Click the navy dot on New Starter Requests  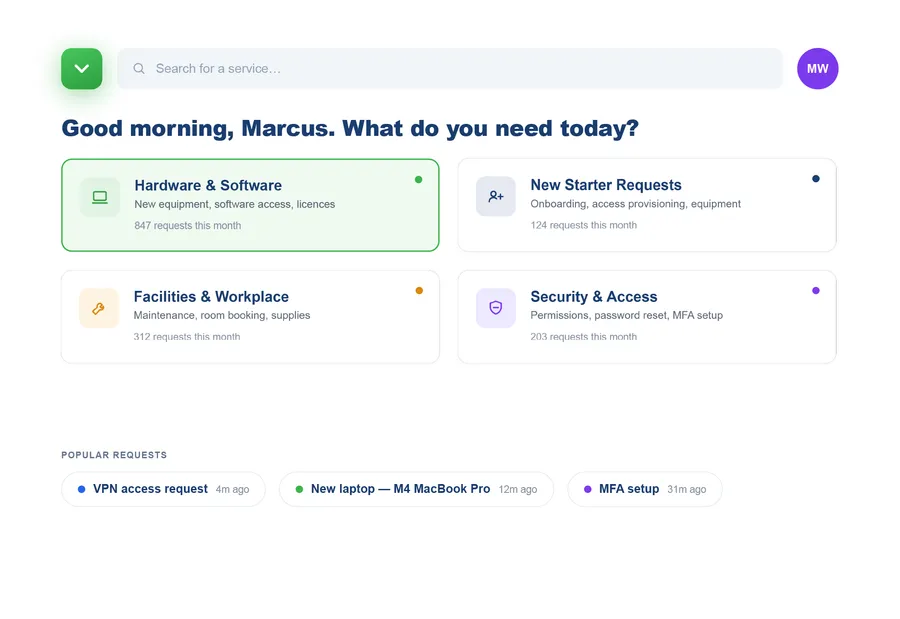click(816, 179)
